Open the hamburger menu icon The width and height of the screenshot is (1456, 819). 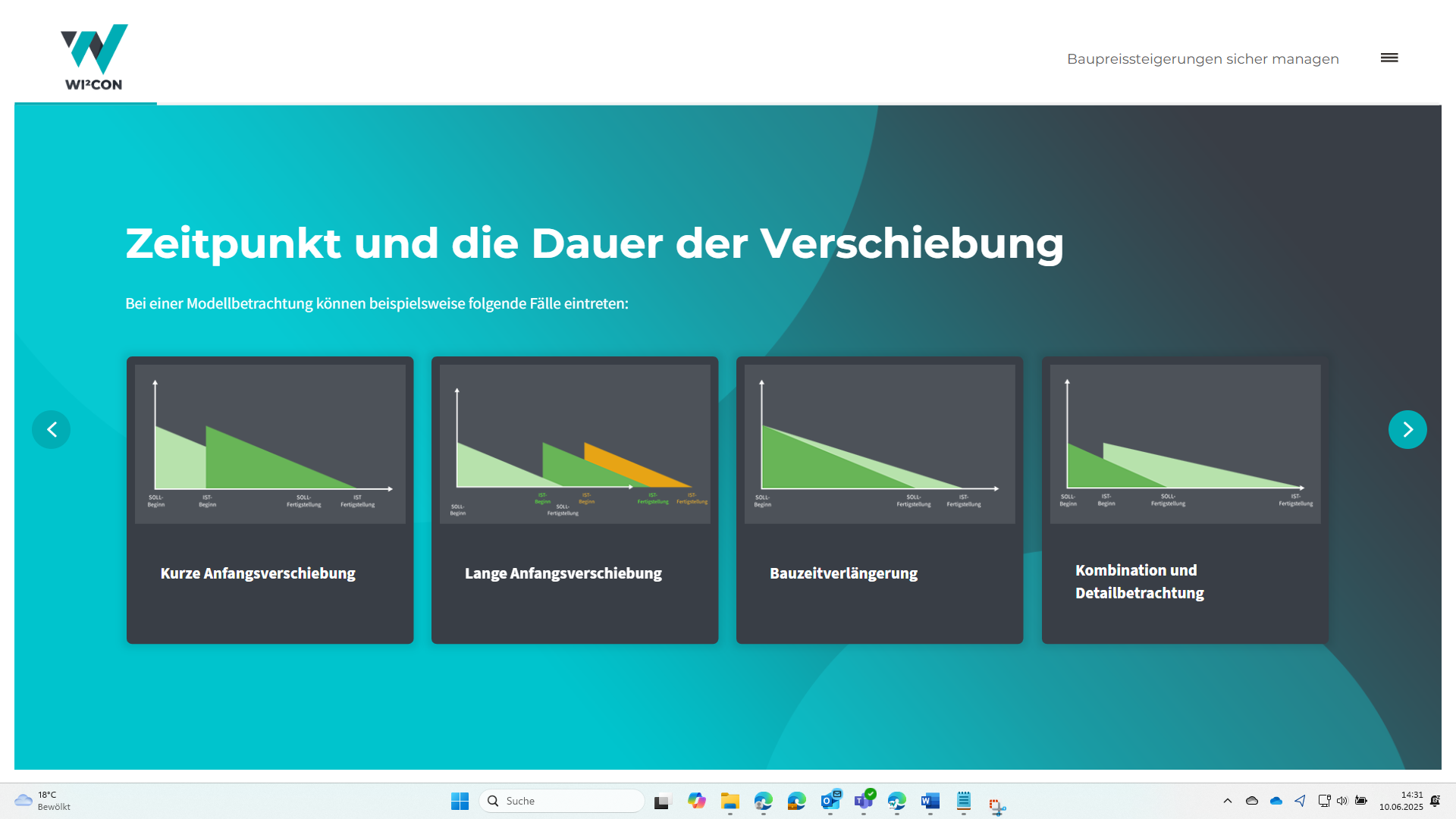pos(1389,58)
